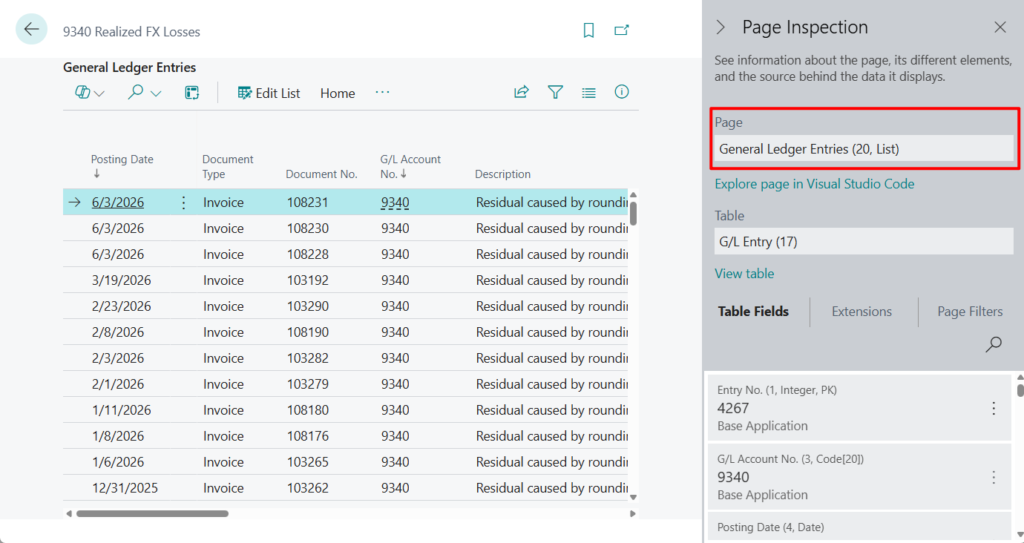
Task: Switch to the Page Filters tab
Action: pyautogui.click(x=969, y=312)
